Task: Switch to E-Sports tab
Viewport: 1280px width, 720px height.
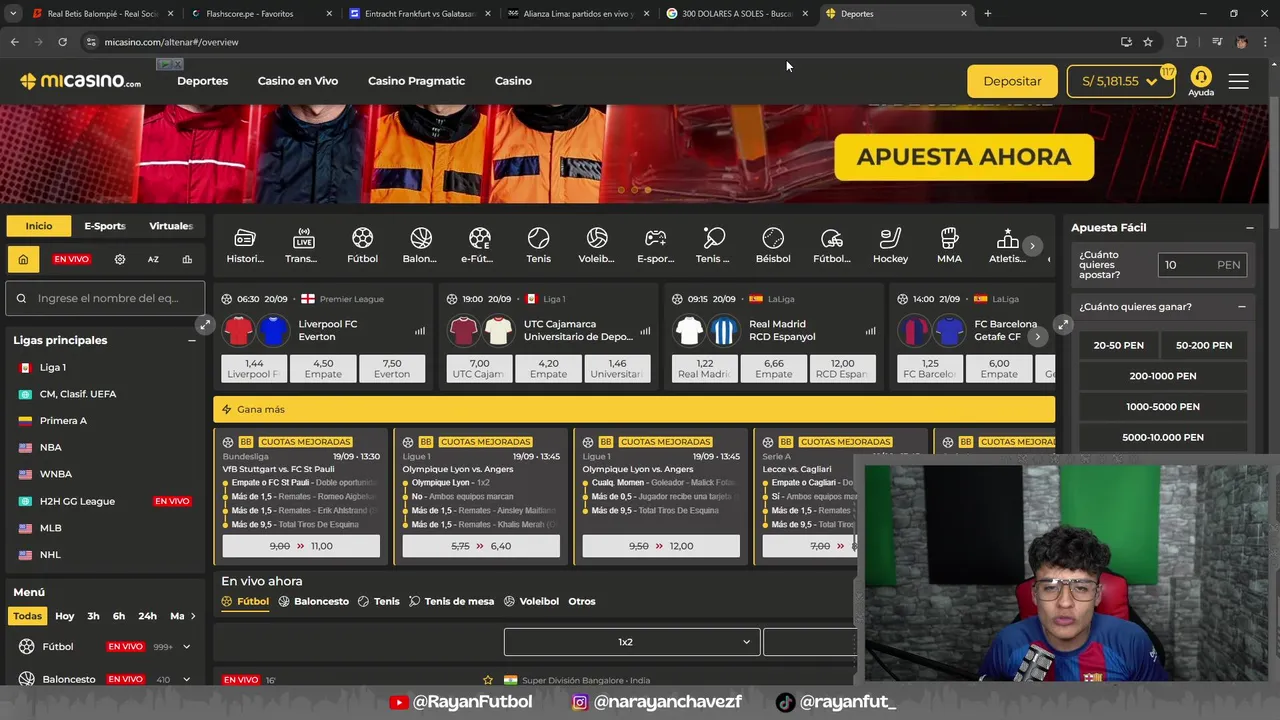Action: click(105, 226)
